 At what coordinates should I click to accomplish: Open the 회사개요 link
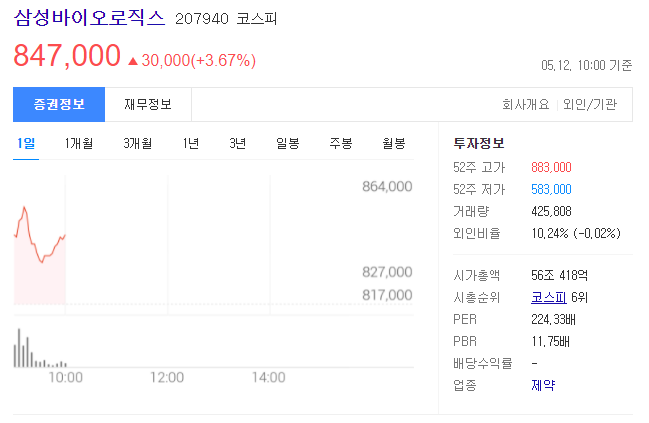[x=526, y=104]
